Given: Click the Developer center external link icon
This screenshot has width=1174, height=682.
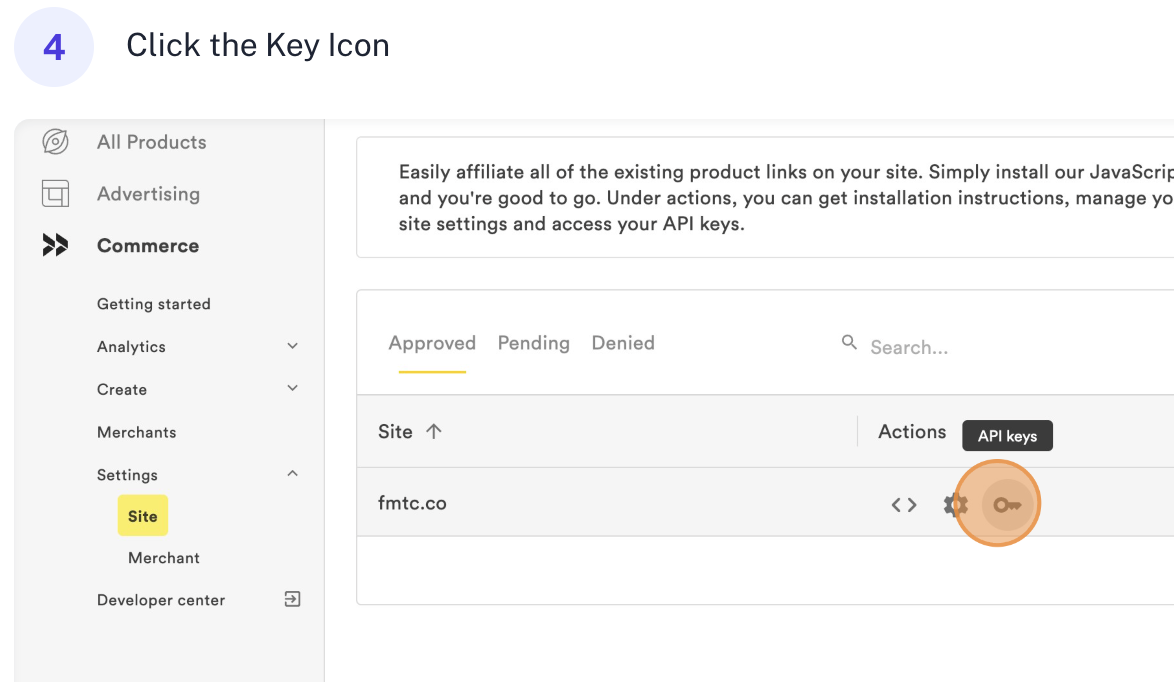Looking at the screenshot, I should tap(292, 600).
